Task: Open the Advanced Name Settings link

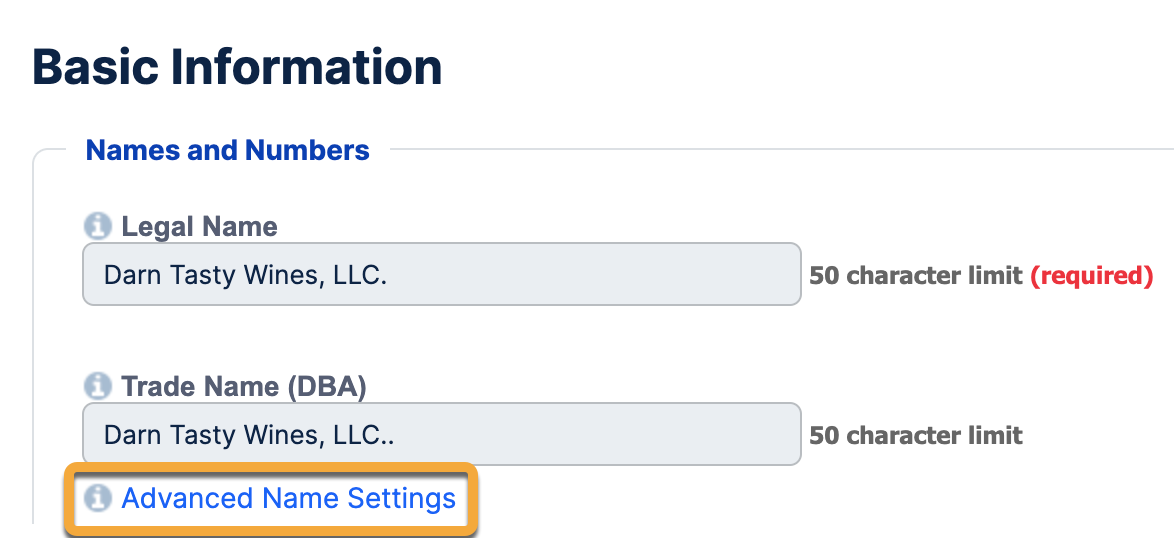Action: pyautogui.click(x=288, y=498)
